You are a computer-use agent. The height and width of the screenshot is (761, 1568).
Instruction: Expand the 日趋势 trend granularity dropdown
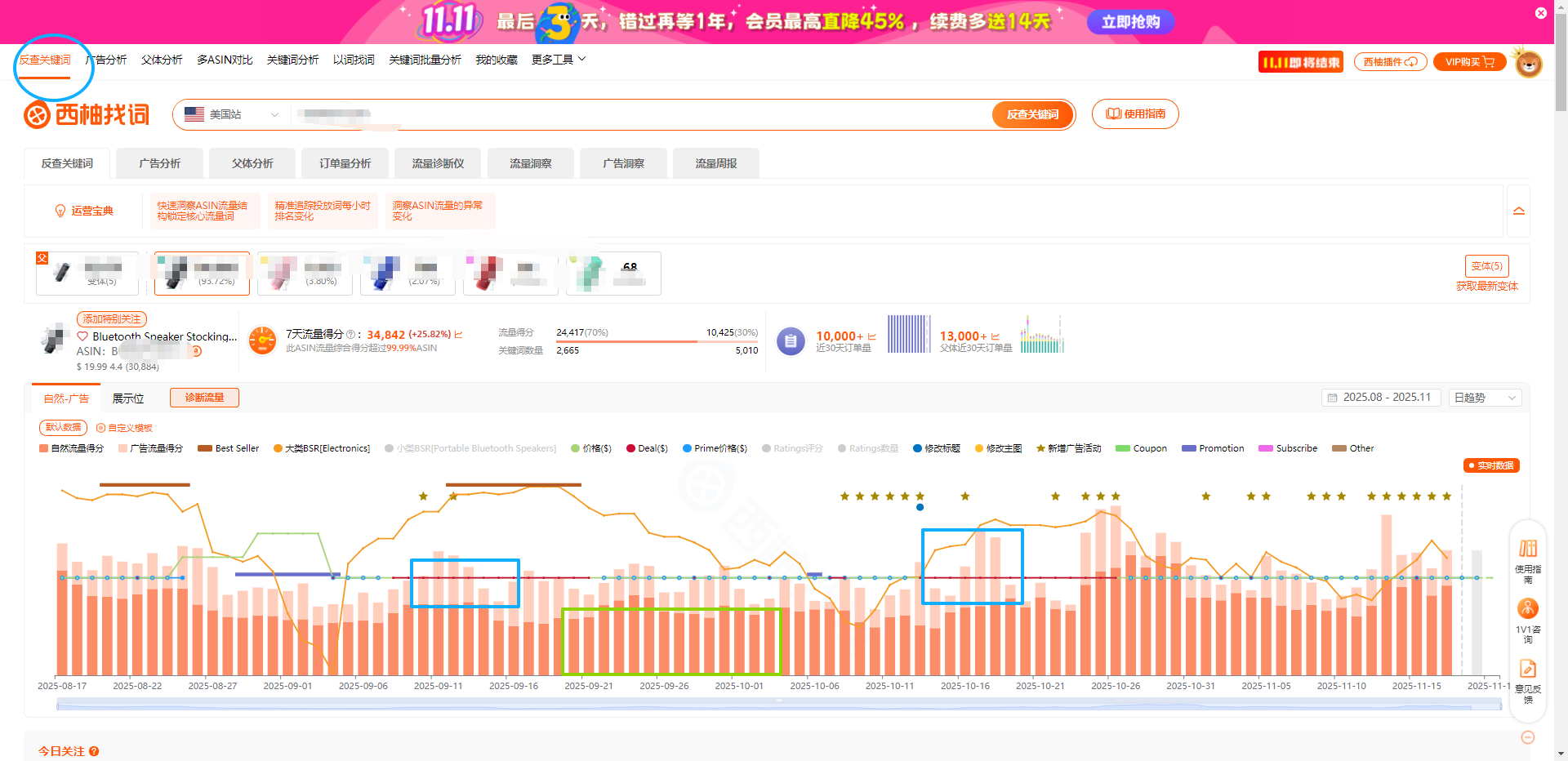point(1485,398)
